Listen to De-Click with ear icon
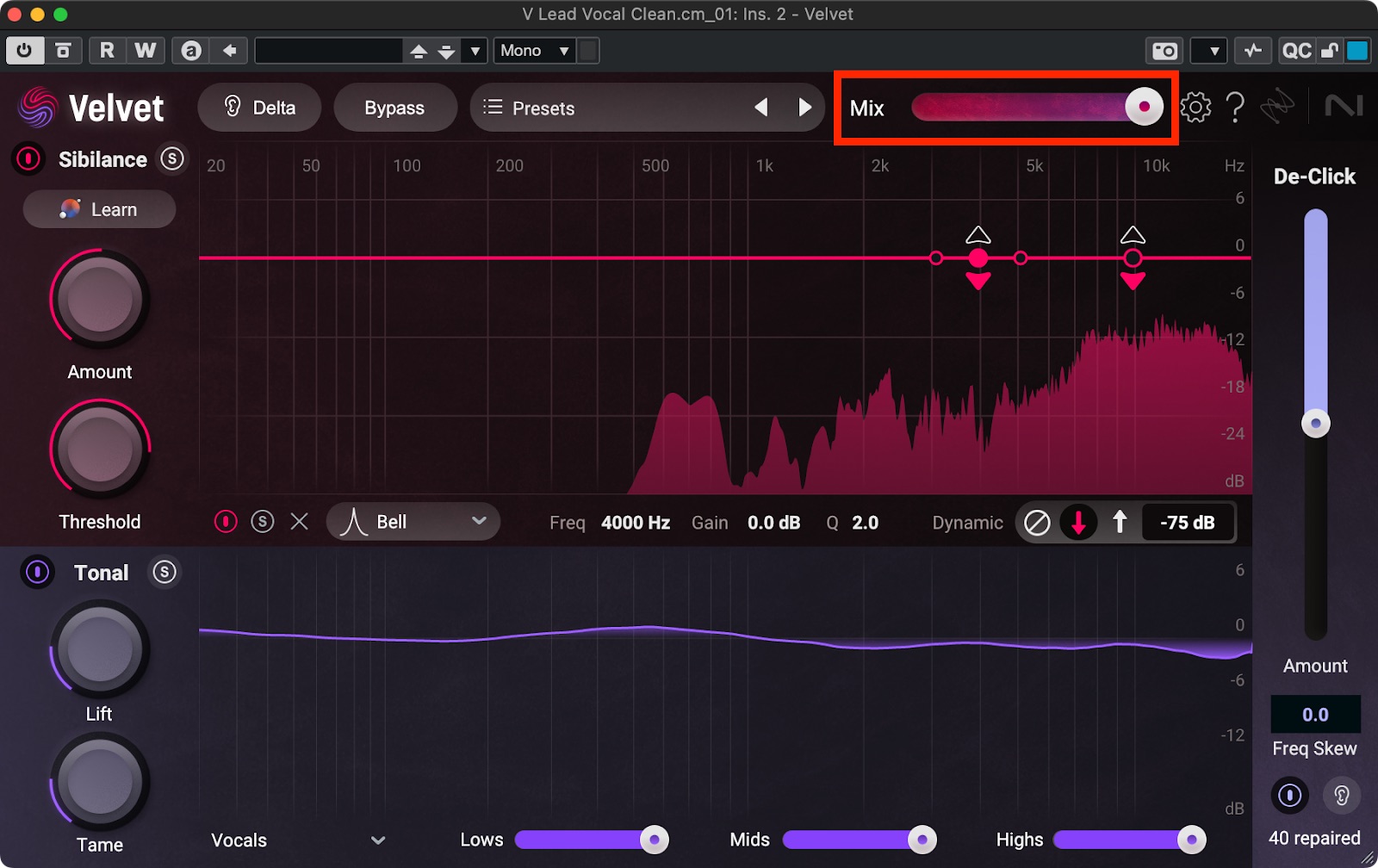This screenshot has width=1378, height=868. (x=1342, y=795)
